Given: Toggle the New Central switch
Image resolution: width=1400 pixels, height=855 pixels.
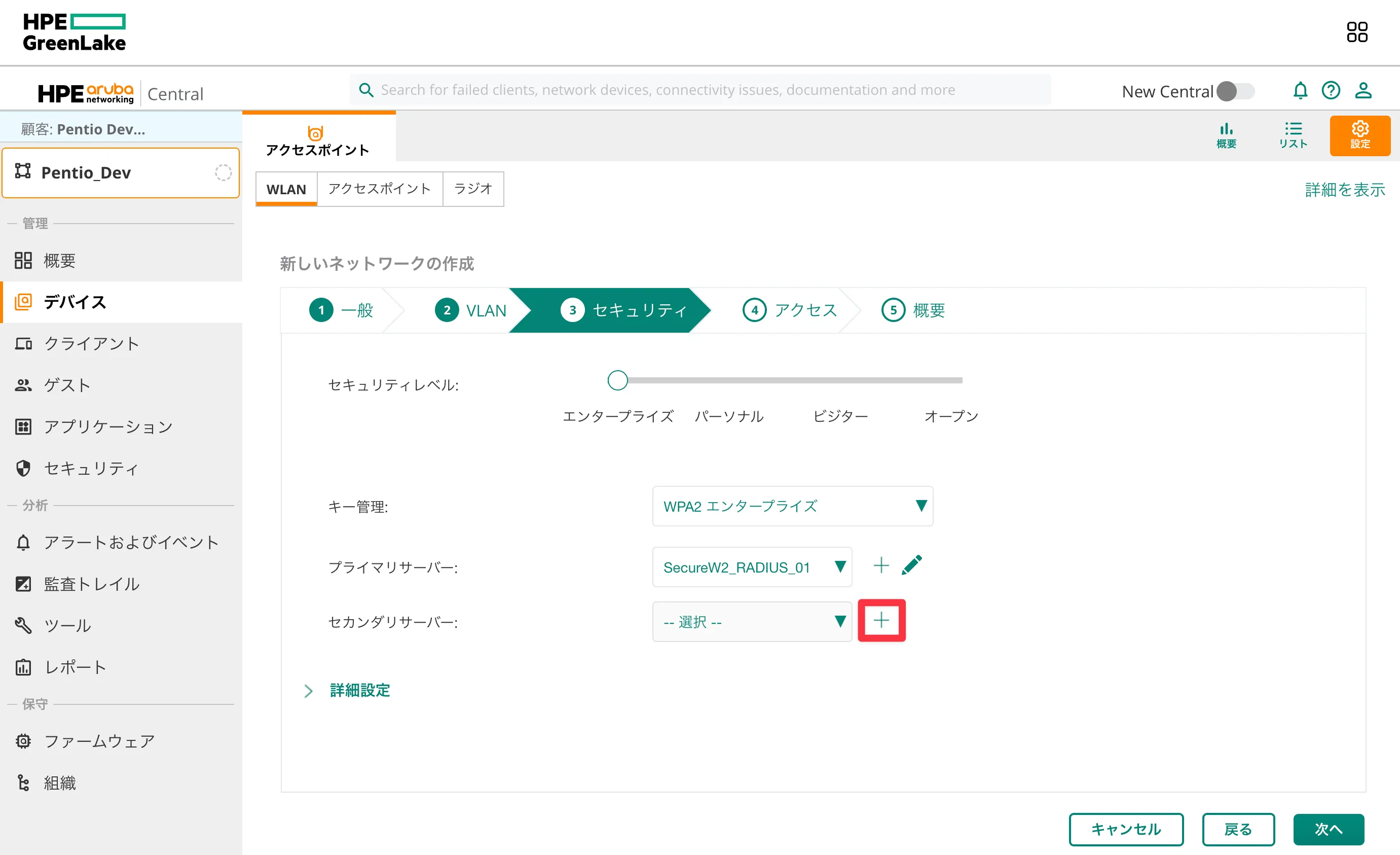Looking at the screenshot, I should tap(1235, 91).
